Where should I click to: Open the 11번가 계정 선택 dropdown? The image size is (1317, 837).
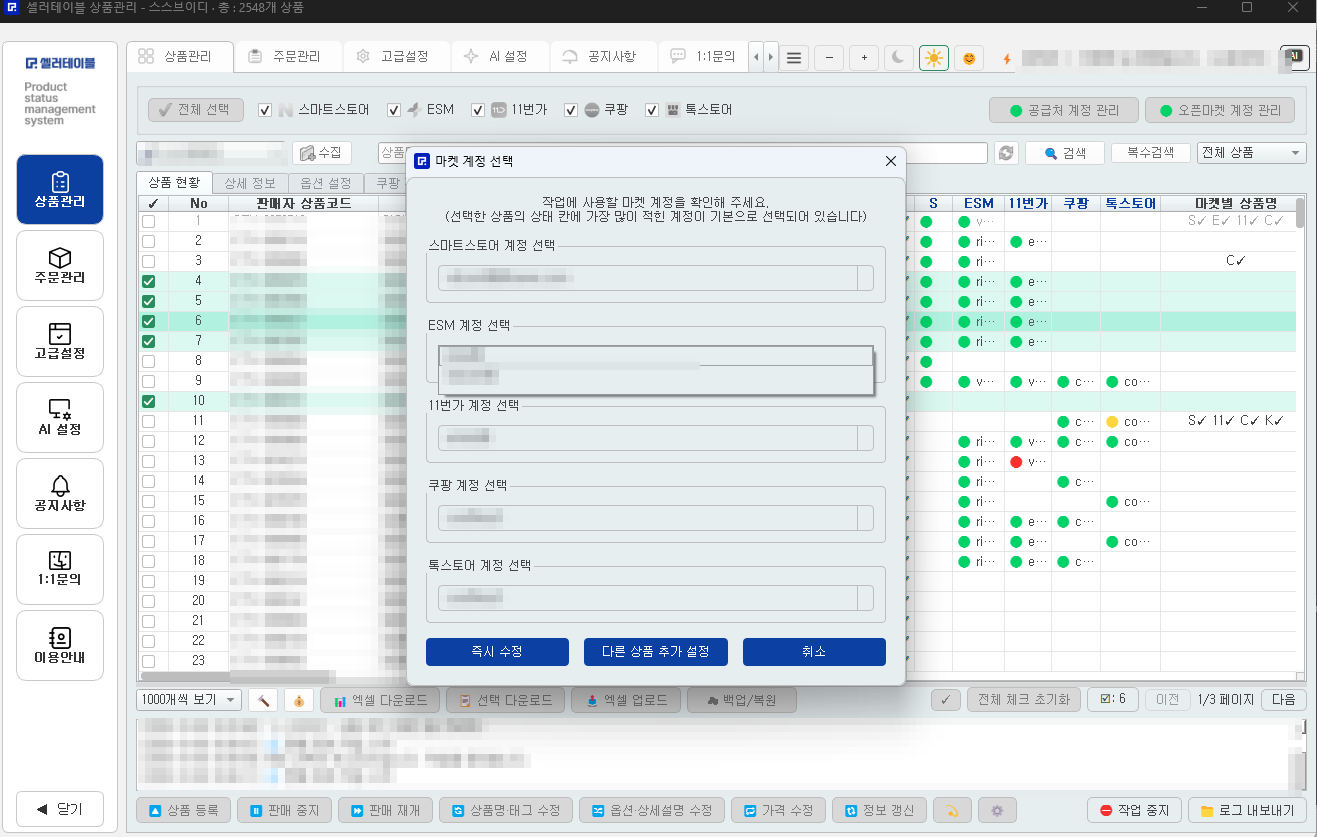(x=656, y=438)
